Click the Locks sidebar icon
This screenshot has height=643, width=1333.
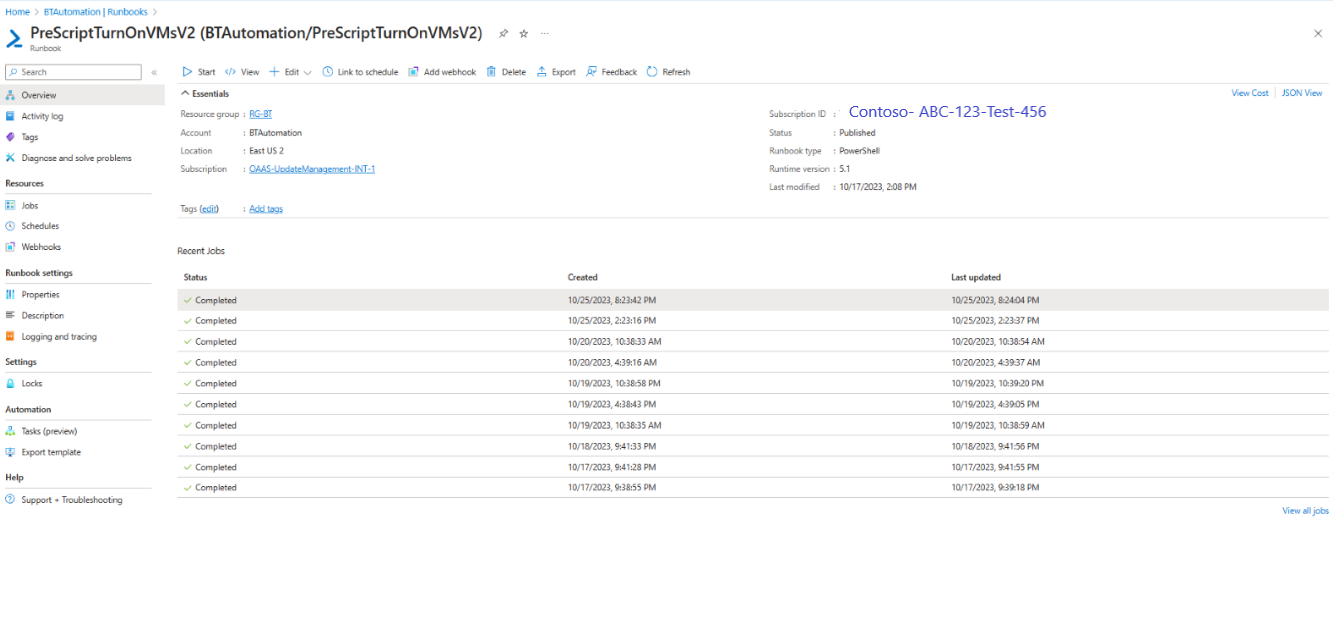(11, 383)
